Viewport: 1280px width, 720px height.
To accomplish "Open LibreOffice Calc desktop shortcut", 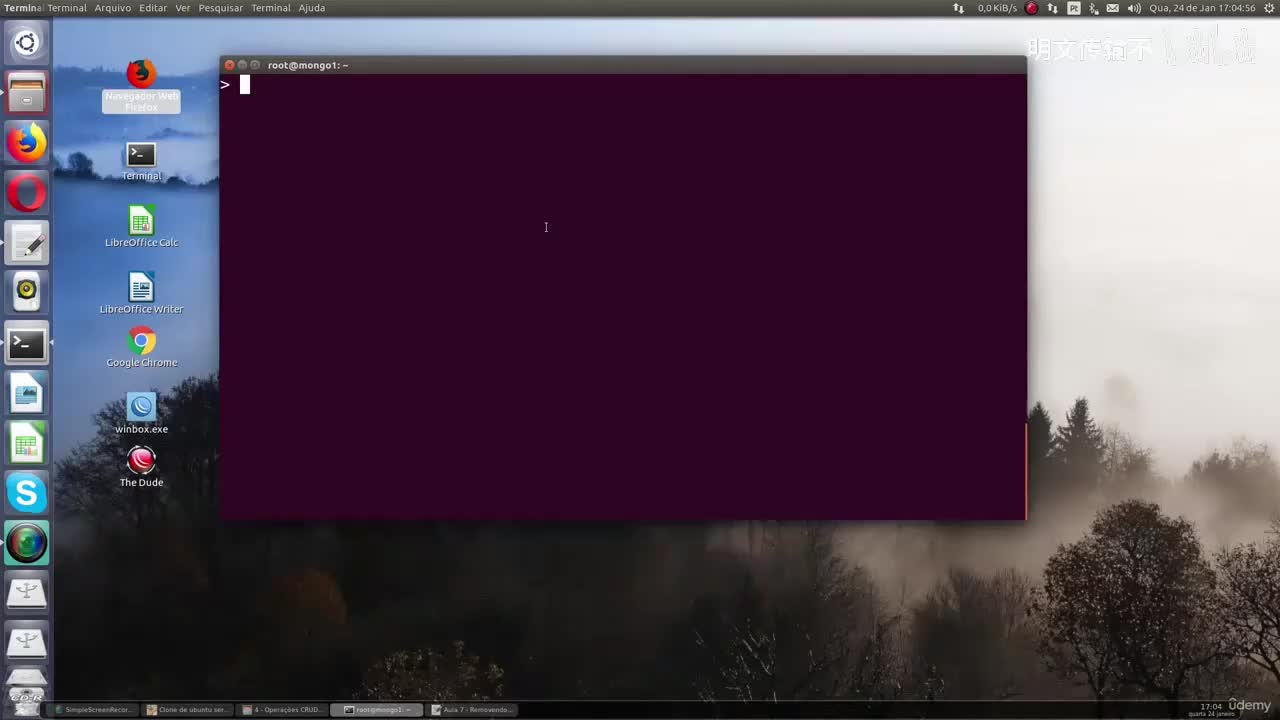I will tap(141, 227).
